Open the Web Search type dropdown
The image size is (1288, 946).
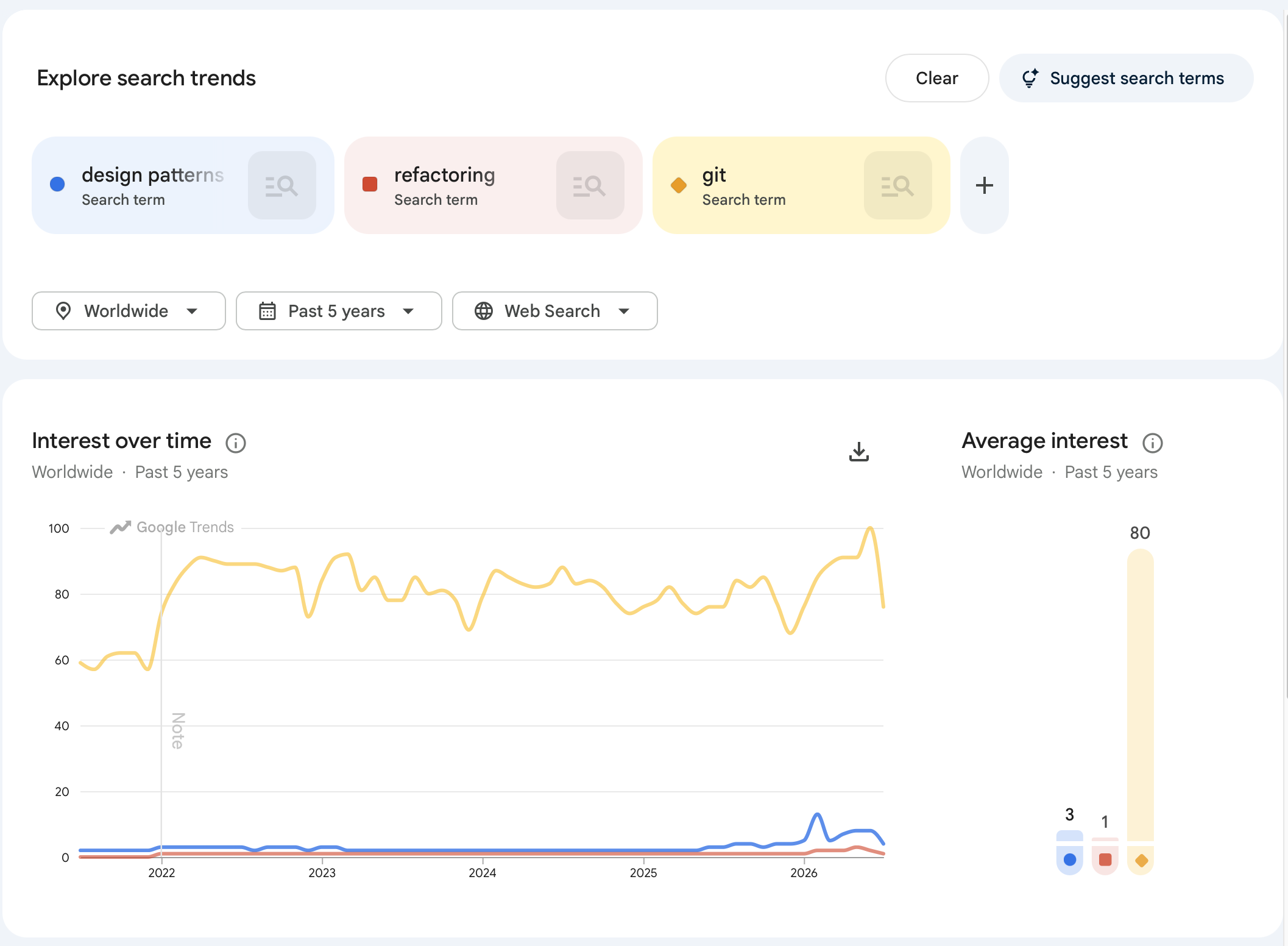tap(555, 311)
